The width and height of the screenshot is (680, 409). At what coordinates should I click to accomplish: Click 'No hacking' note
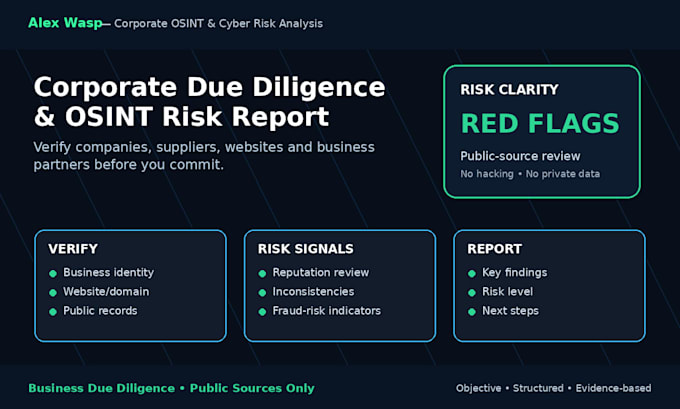click(x=487, y=174)
